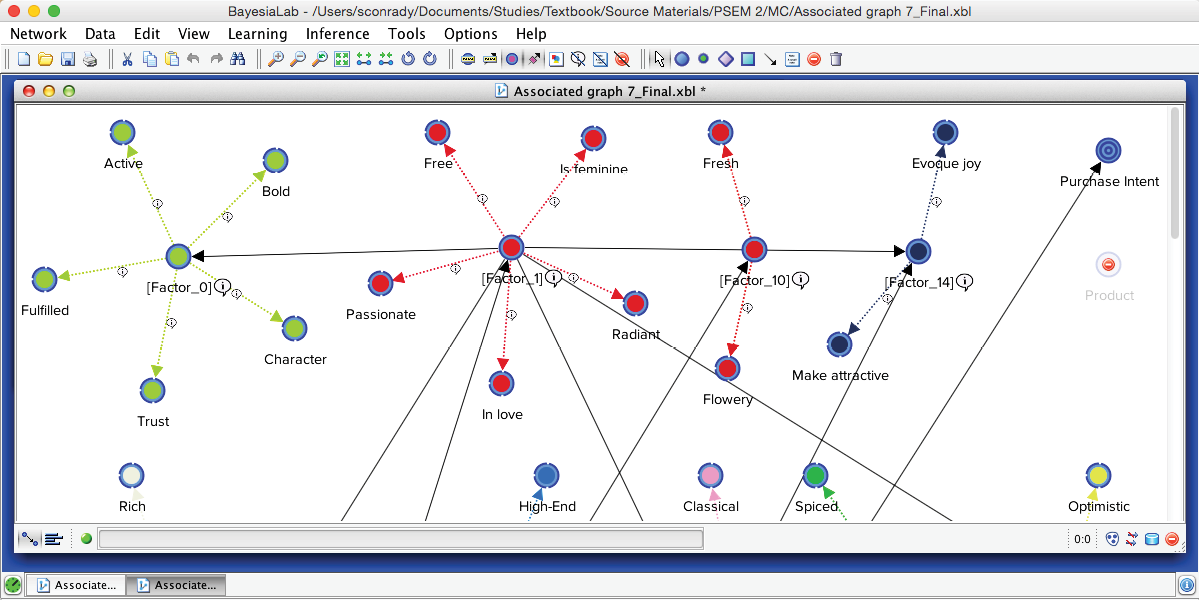Switch to the first Associate... window tab
Viewport: 1199px width, 600px height.
(x=75, y=585)
